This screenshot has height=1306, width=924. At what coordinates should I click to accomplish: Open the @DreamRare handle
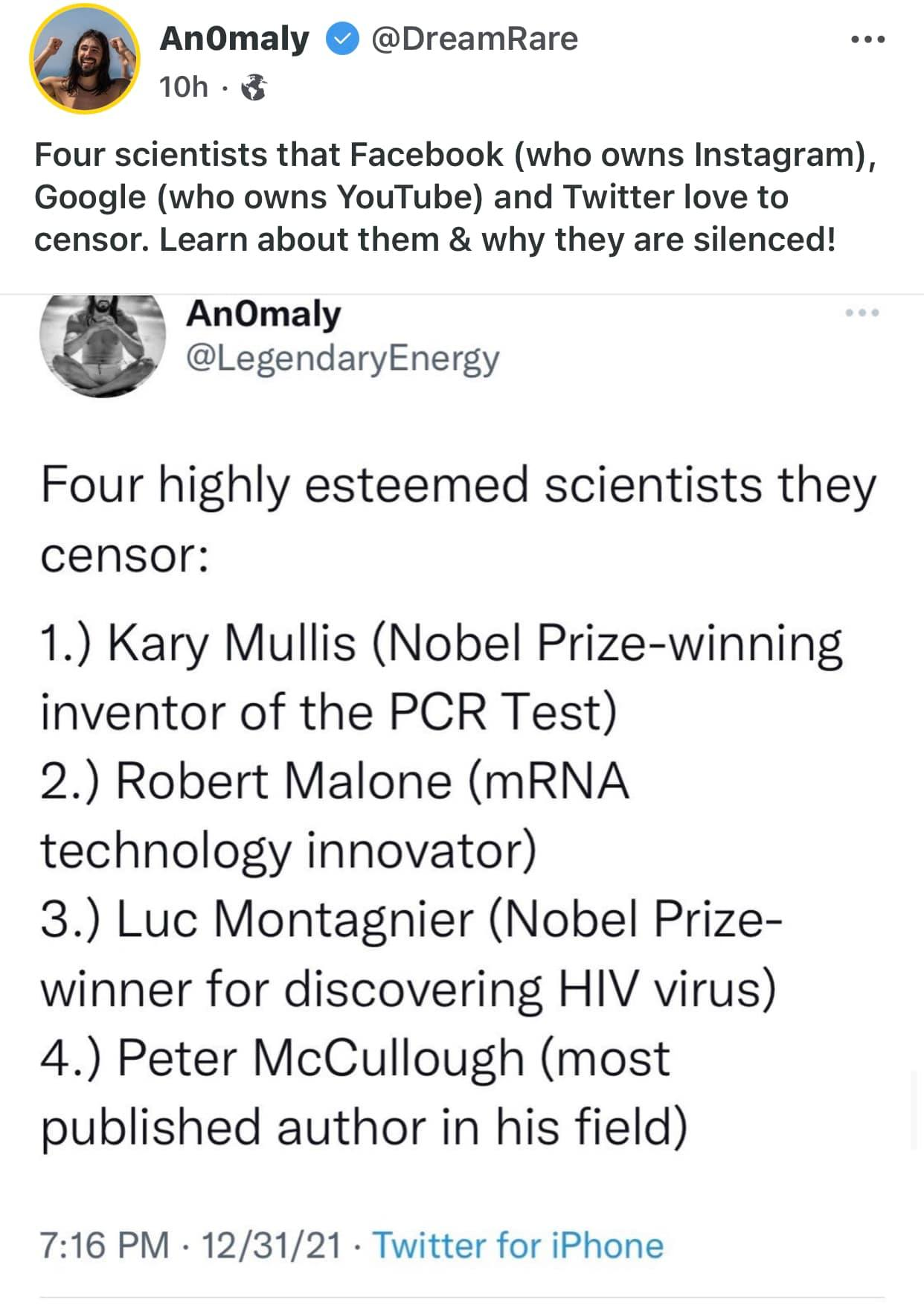(x=474, y=39)
